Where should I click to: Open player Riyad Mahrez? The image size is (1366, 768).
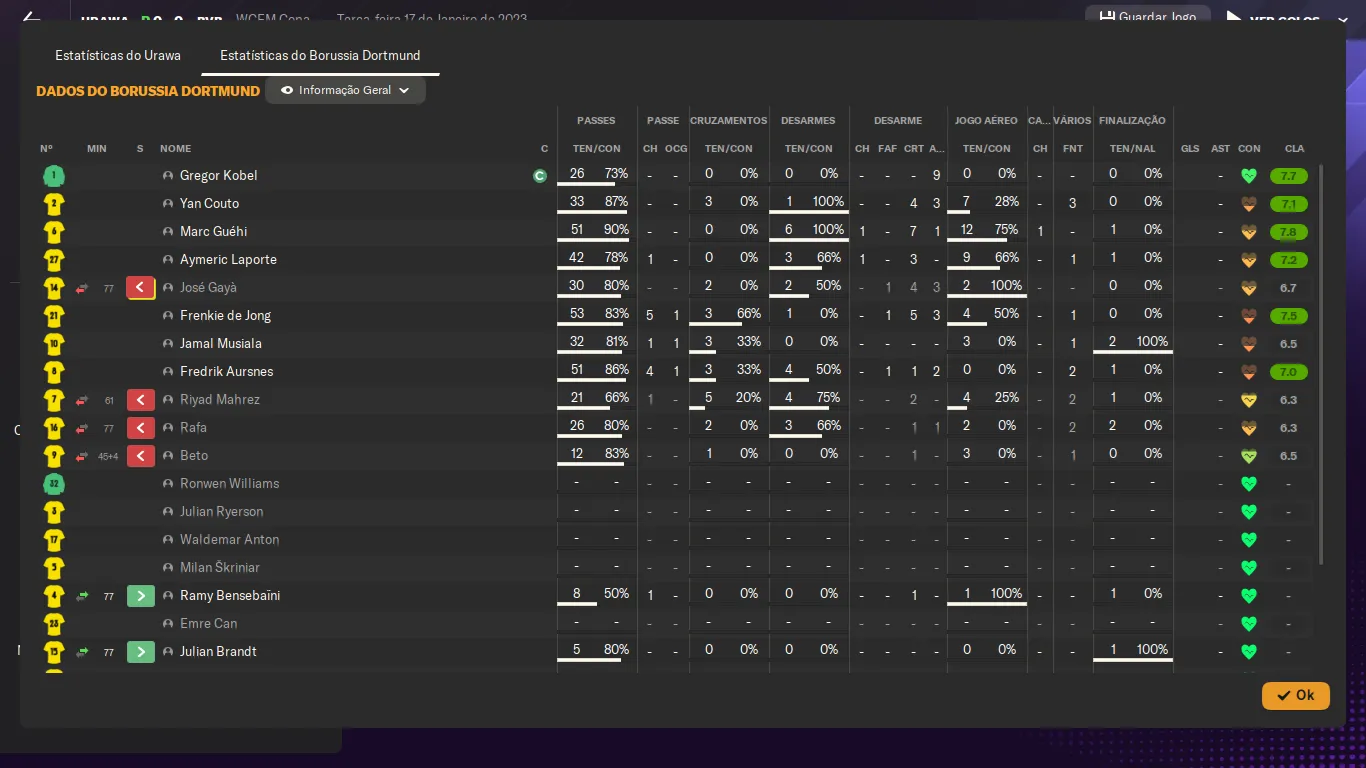point(220,400)
